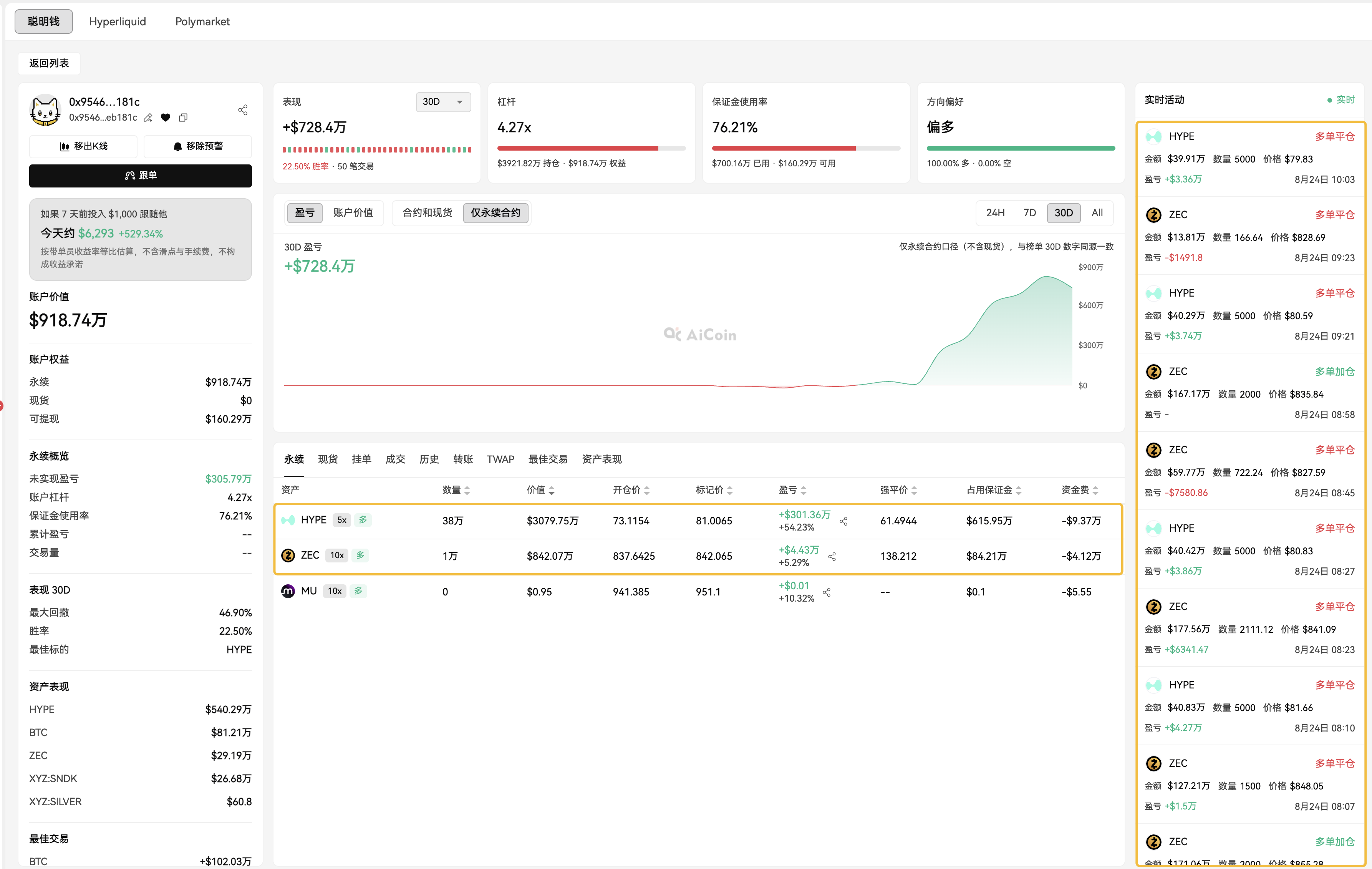
Task: Sort positions by the 价值 column arrows
Action: click(552, 490)
